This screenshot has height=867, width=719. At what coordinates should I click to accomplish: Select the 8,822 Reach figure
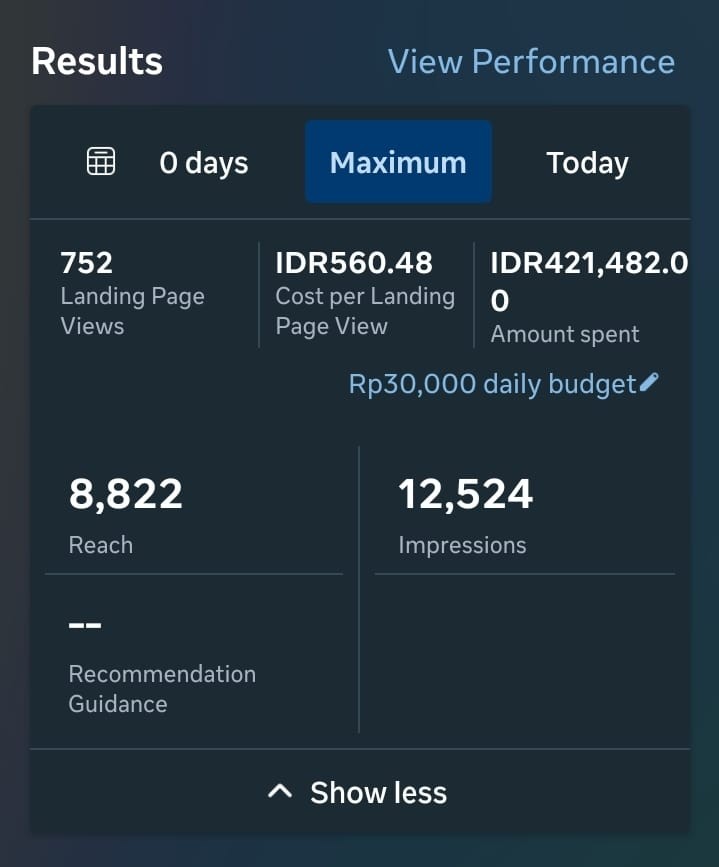(126, 494)
